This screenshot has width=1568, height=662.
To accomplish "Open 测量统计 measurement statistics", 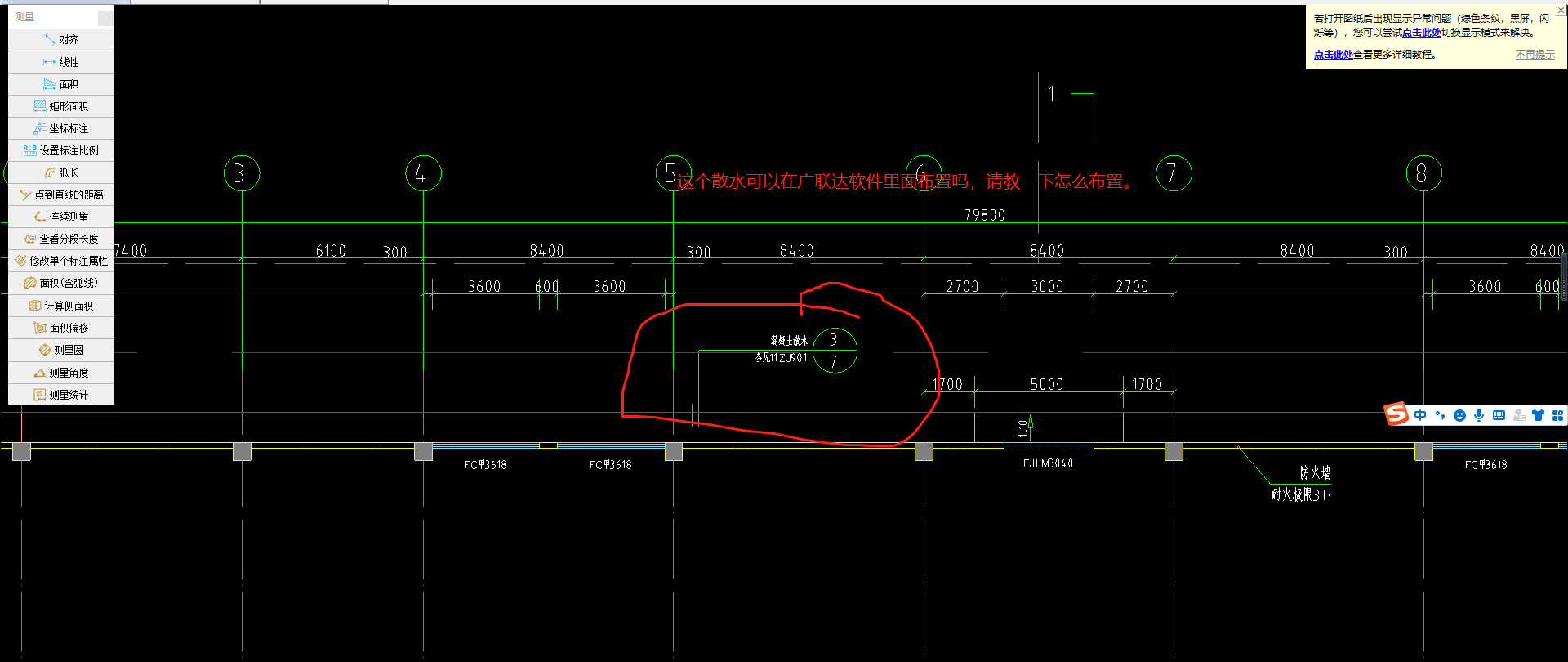I will (x=61, y=395).
